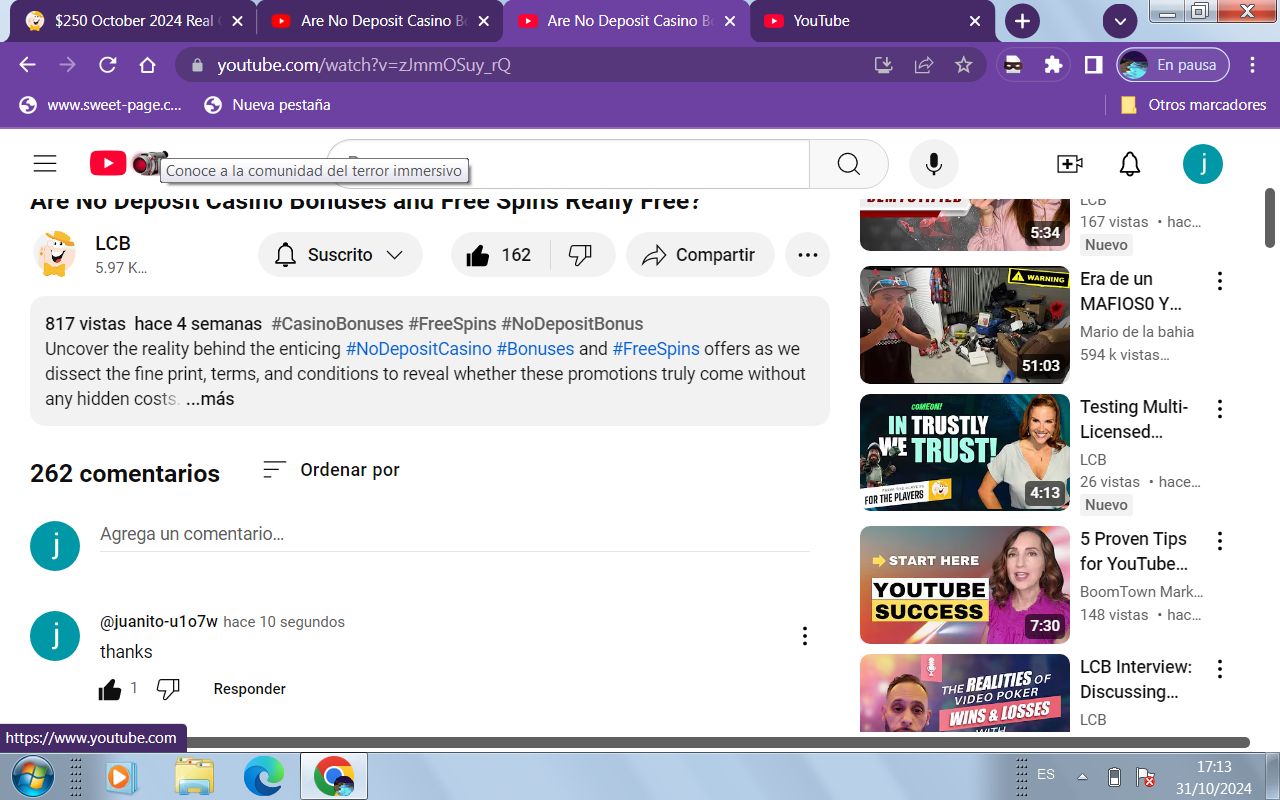
Task: Go to YouTube home via logo
Action: click(108, 163)
